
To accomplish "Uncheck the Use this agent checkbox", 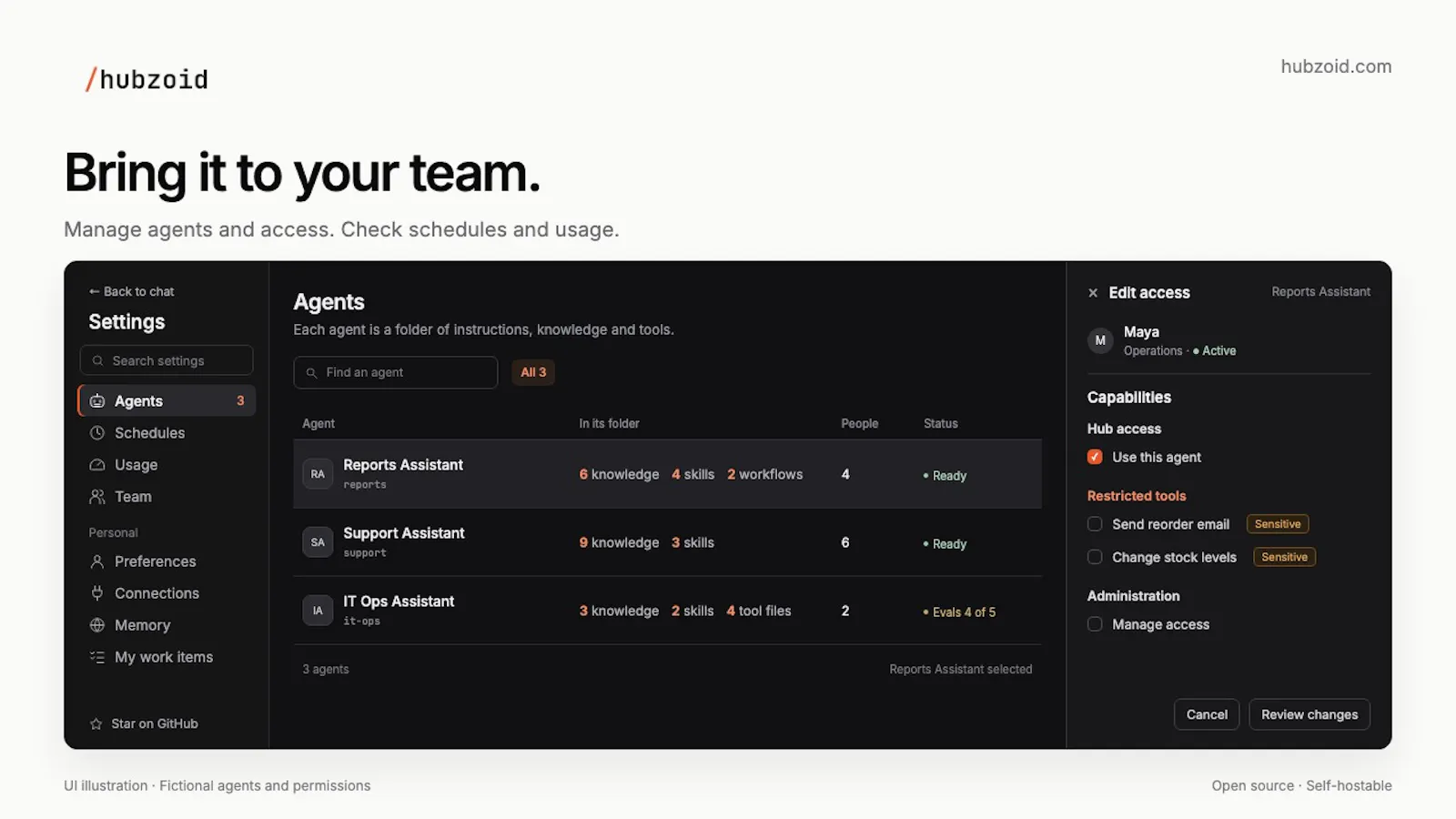I will point(1095,457).
